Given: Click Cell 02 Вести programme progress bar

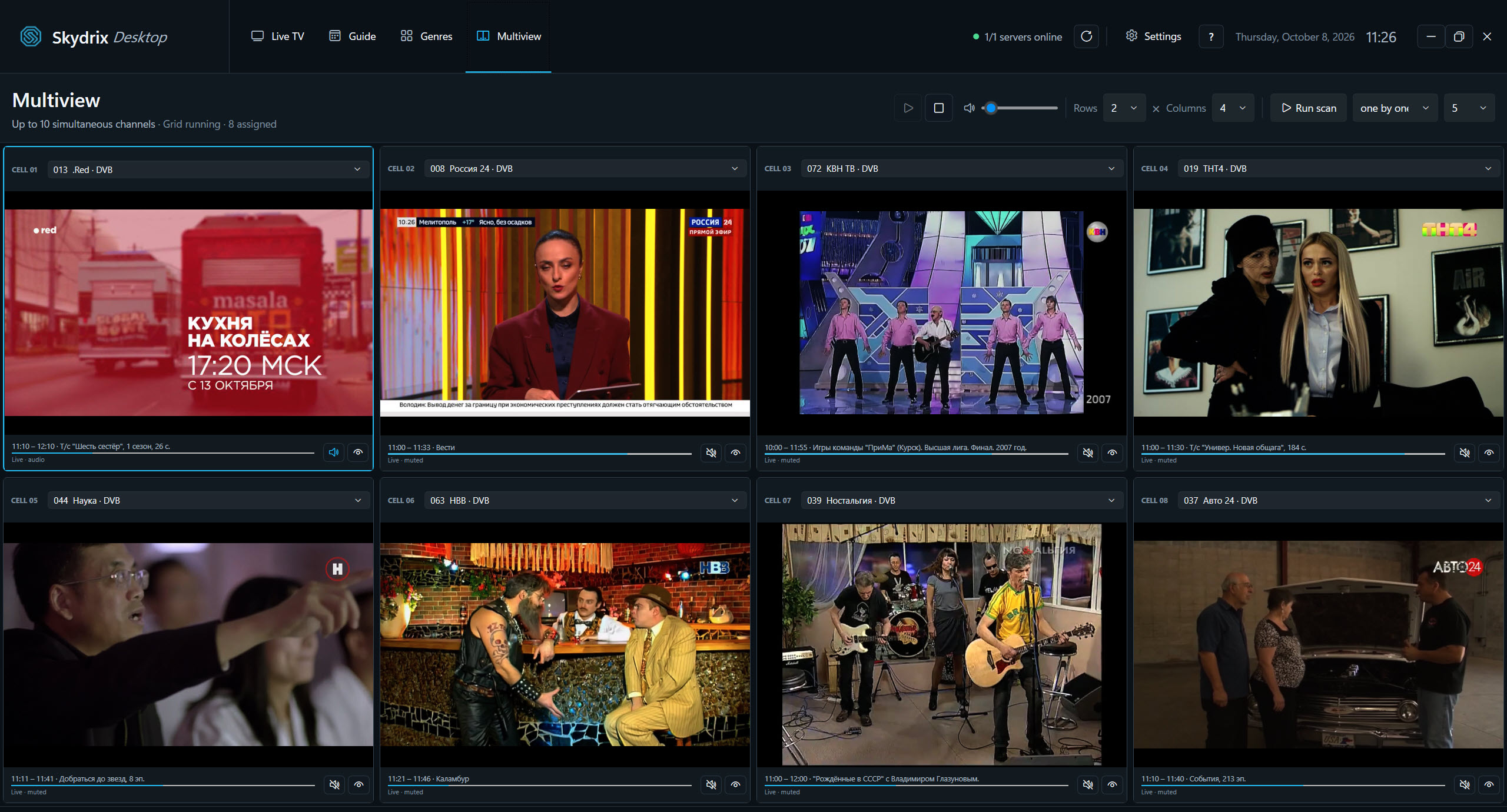Looking at the screenshot, I should click(539, 454).
